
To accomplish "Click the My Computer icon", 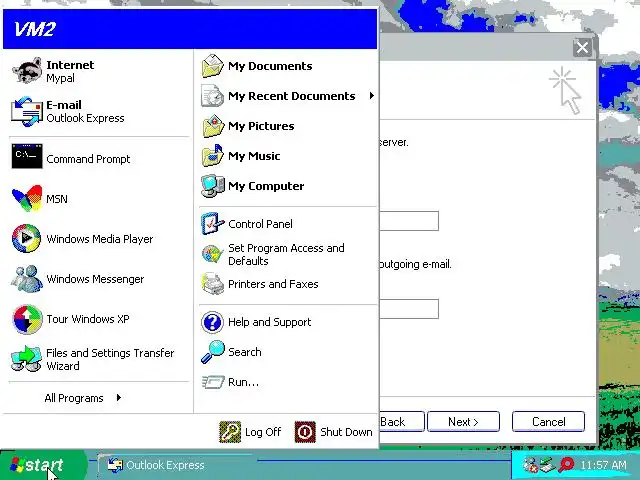I will click(x=213, y=186).
